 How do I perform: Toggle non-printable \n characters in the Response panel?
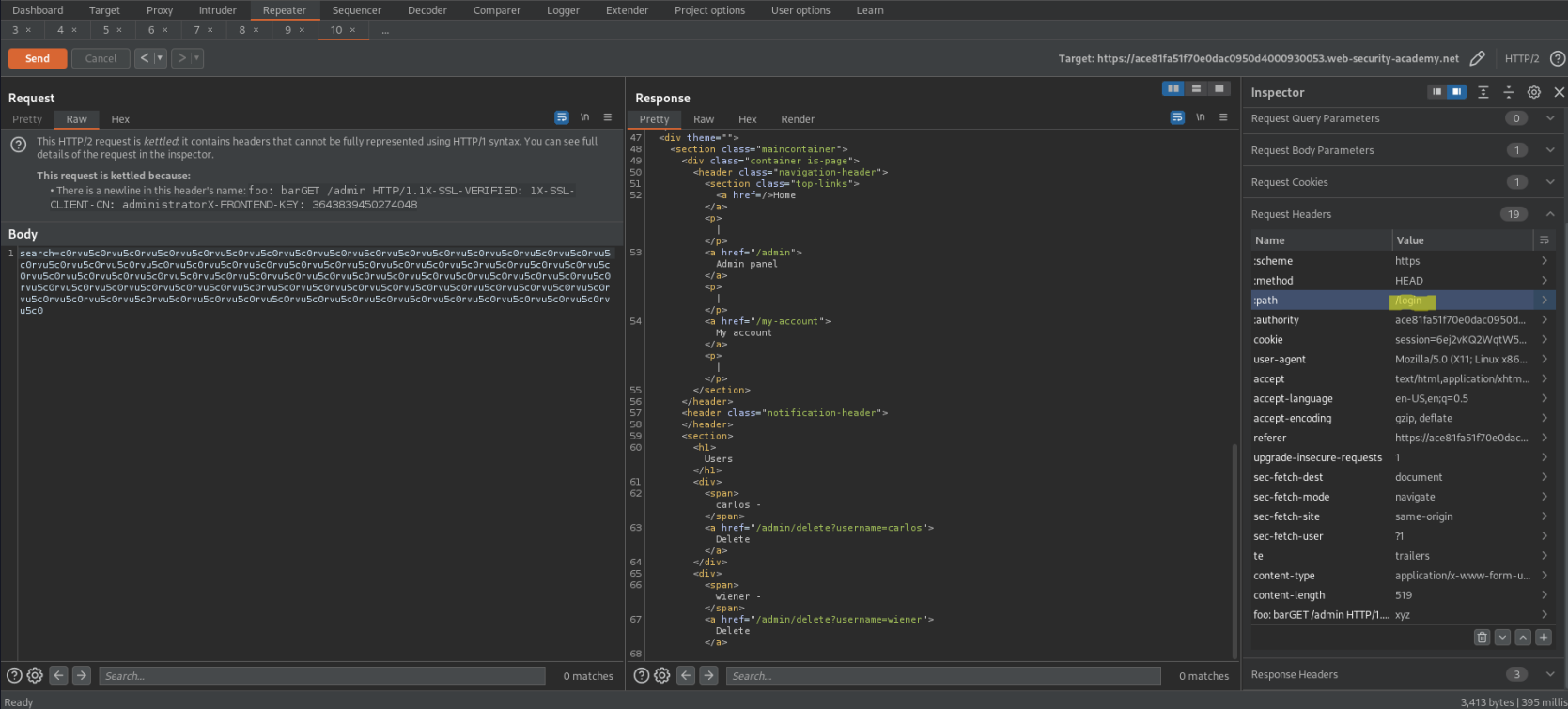tap(1200, 117)
